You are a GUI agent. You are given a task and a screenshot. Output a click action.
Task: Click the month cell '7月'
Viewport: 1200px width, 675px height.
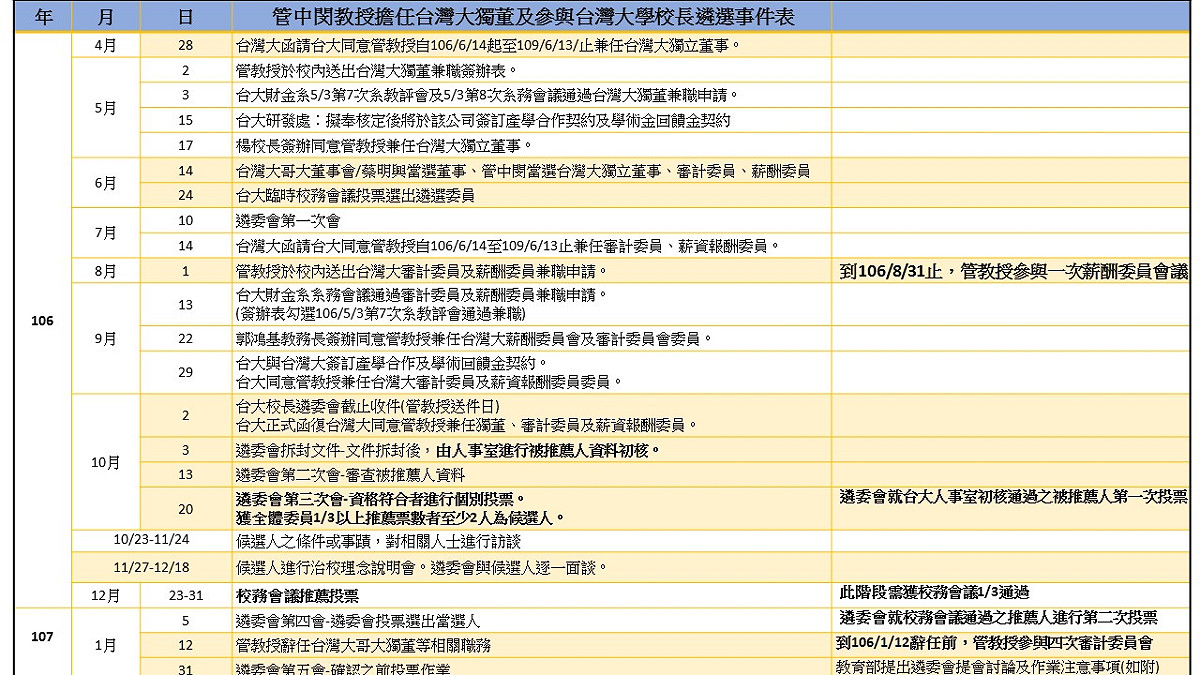pos(106,233)
